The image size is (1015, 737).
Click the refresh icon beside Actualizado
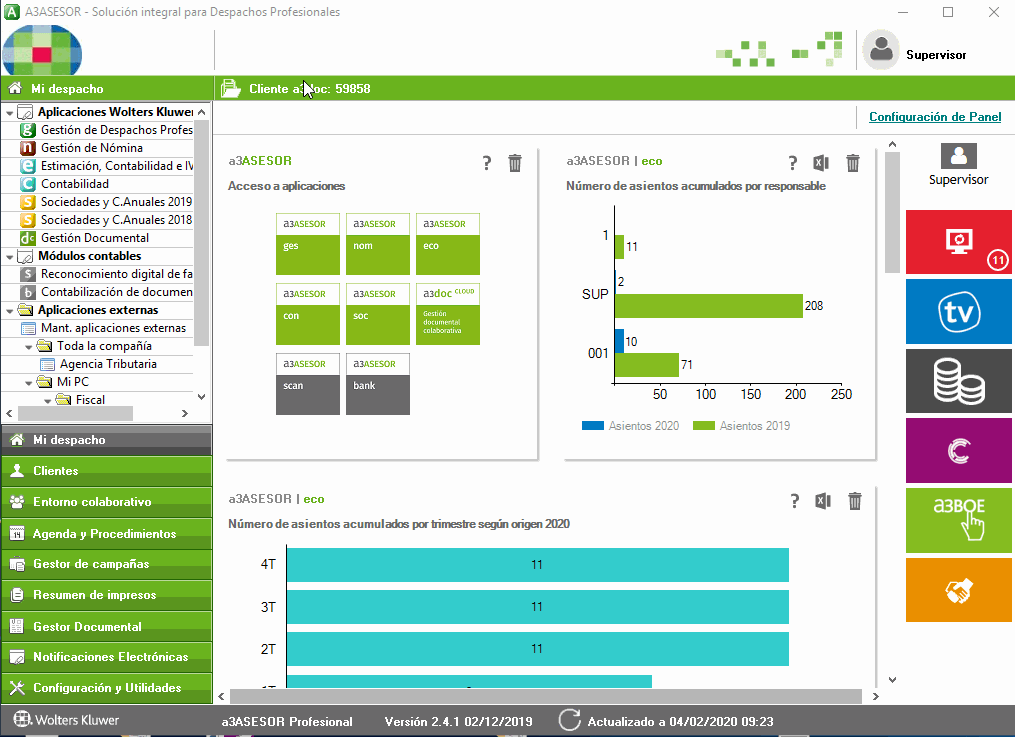click(x=570, y=720)
